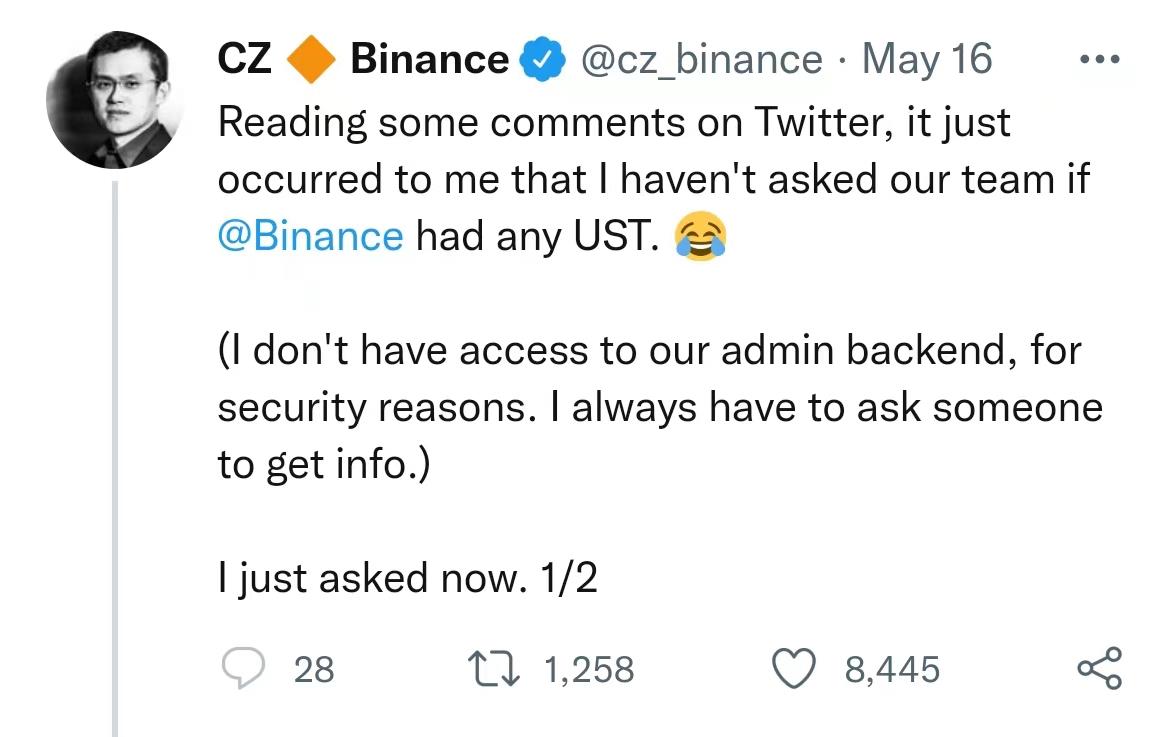The image size is (1173, 737).
Task: Click the orange diamond icon beside CZ
Action: pyautogui.click(x=311, y=59)
